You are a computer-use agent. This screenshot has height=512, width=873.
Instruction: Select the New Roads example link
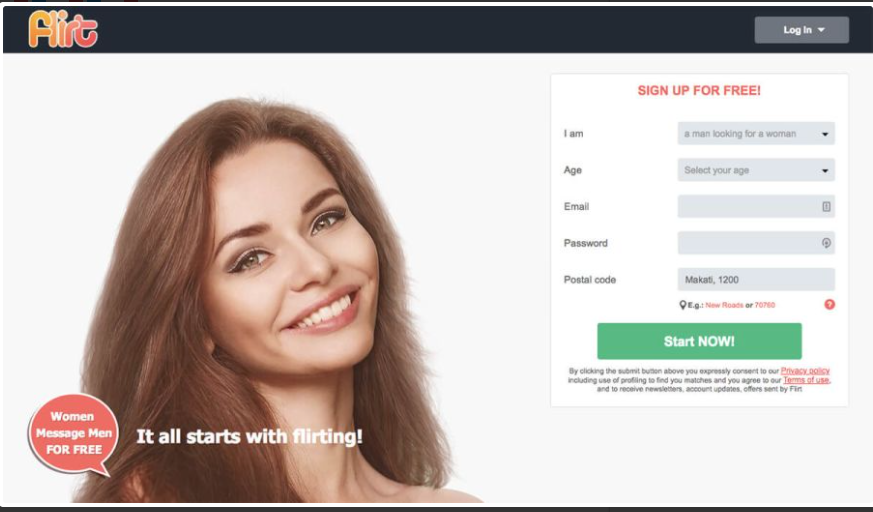pos(724,305)
